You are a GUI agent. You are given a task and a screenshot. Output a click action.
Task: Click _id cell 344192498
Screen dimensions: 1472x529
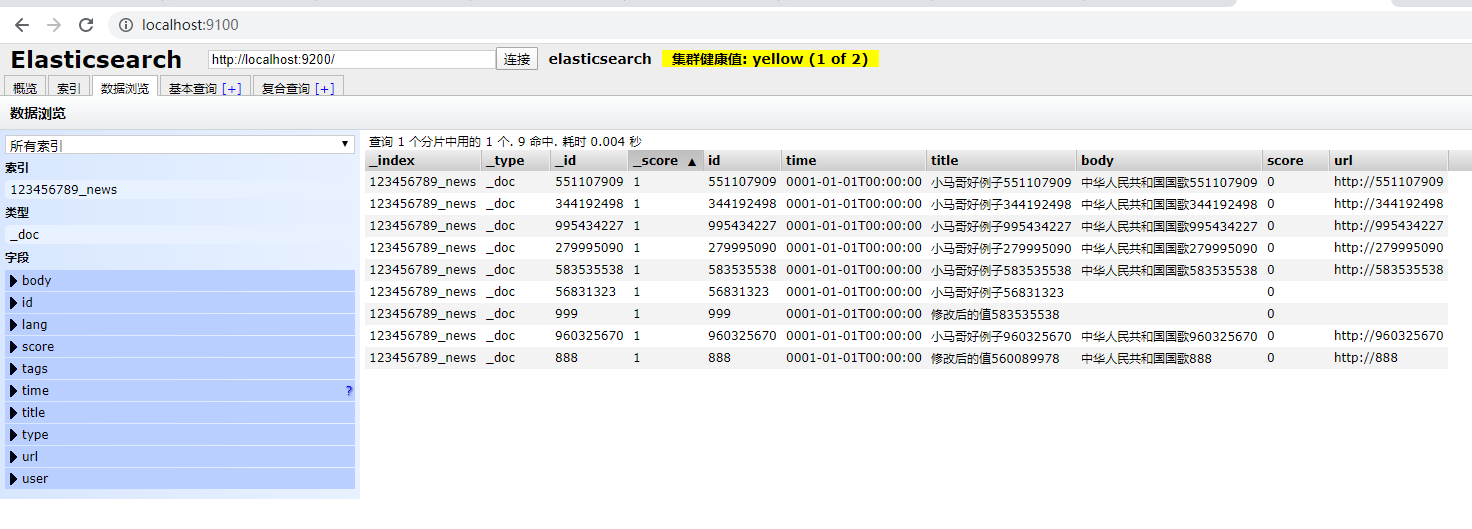(589, 204)
